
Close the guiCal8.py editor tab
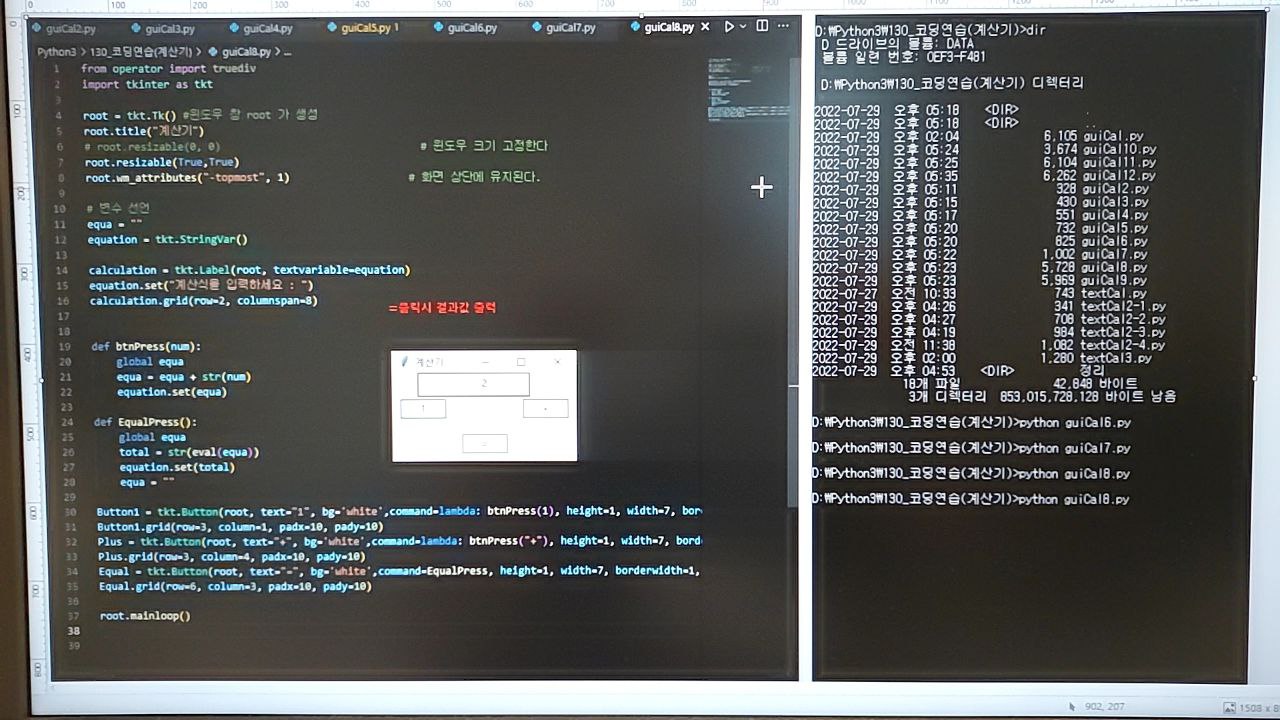(x=705, y=27)
